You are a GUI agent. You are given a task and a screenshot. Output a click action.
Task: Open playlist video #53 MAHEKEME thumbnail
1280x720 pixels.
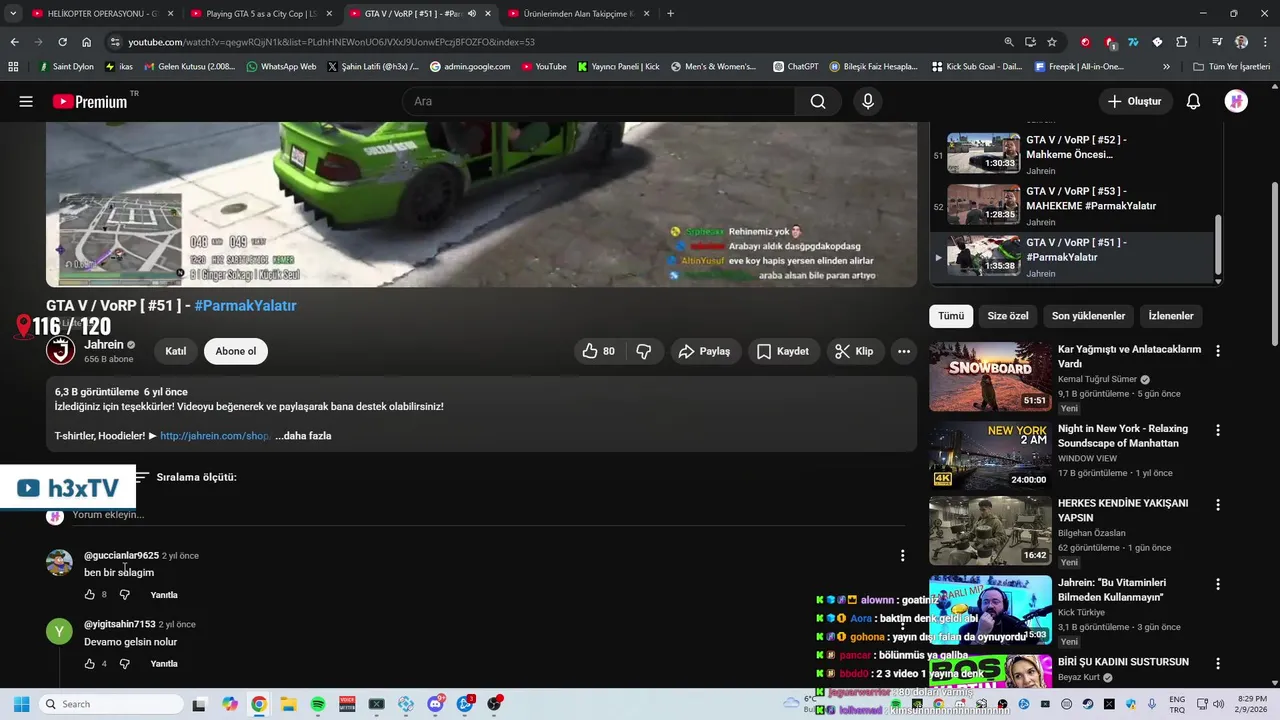984,205
